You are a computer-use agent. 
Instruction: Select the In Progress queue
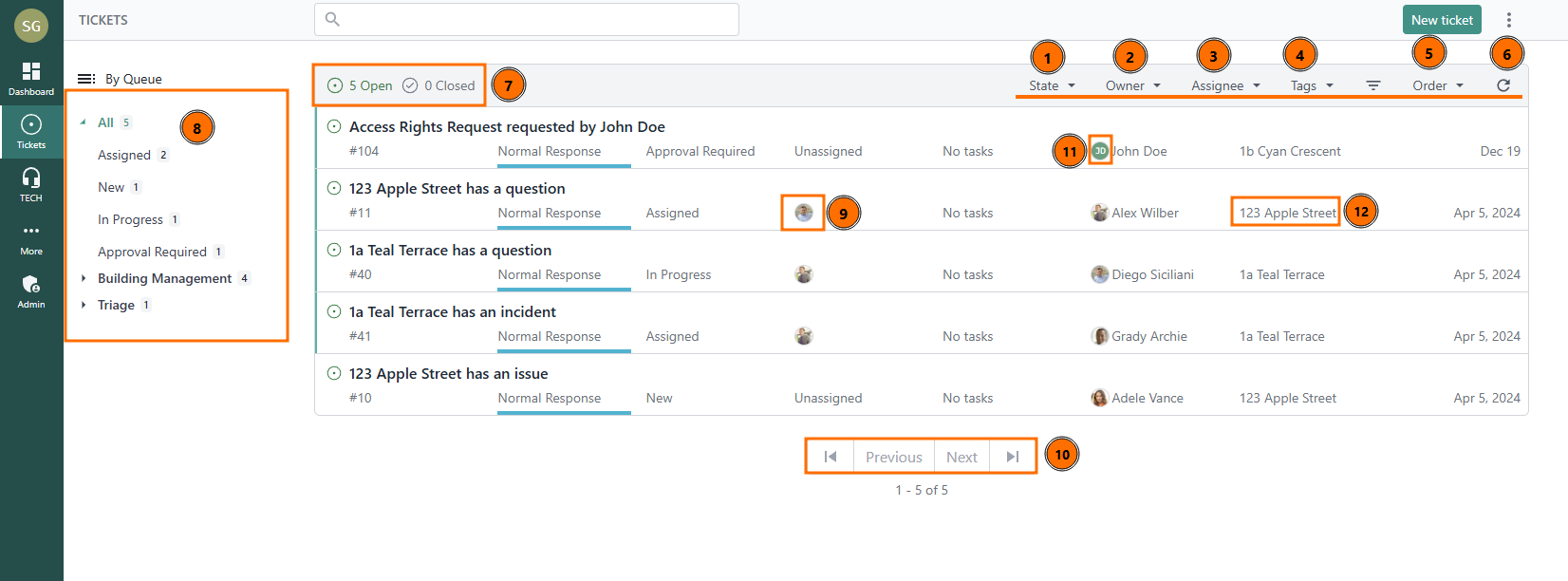point(130,219)
